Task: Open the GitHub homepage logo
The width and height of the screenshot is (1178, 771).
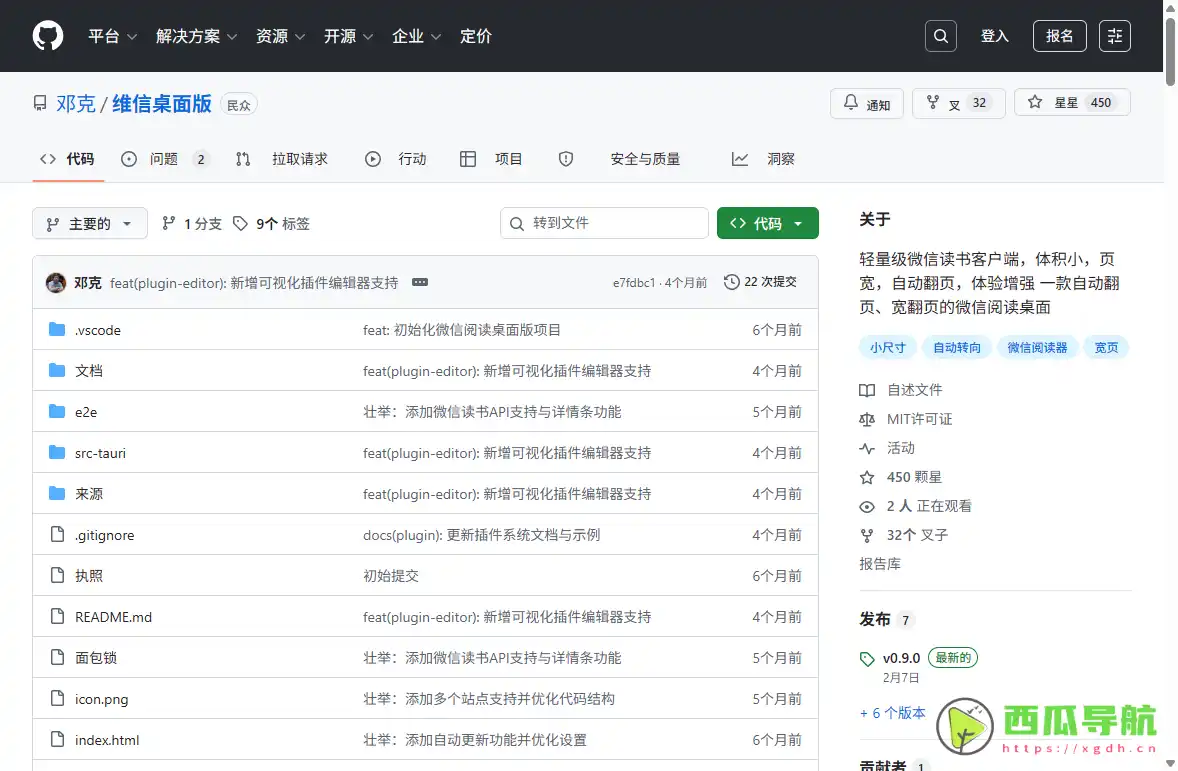Action: [x=48, y=36]
